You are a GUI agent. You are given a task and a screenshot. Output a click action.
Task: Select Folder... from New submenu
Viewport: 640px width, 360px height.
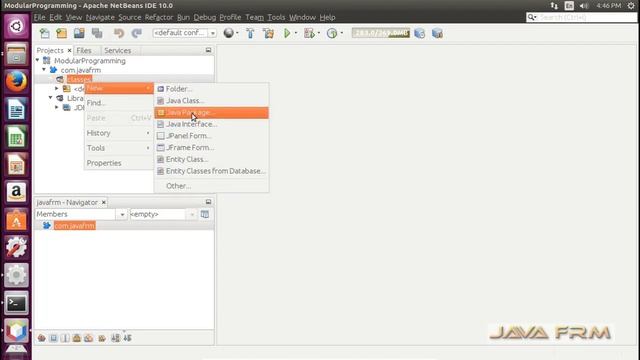point(211,89)
